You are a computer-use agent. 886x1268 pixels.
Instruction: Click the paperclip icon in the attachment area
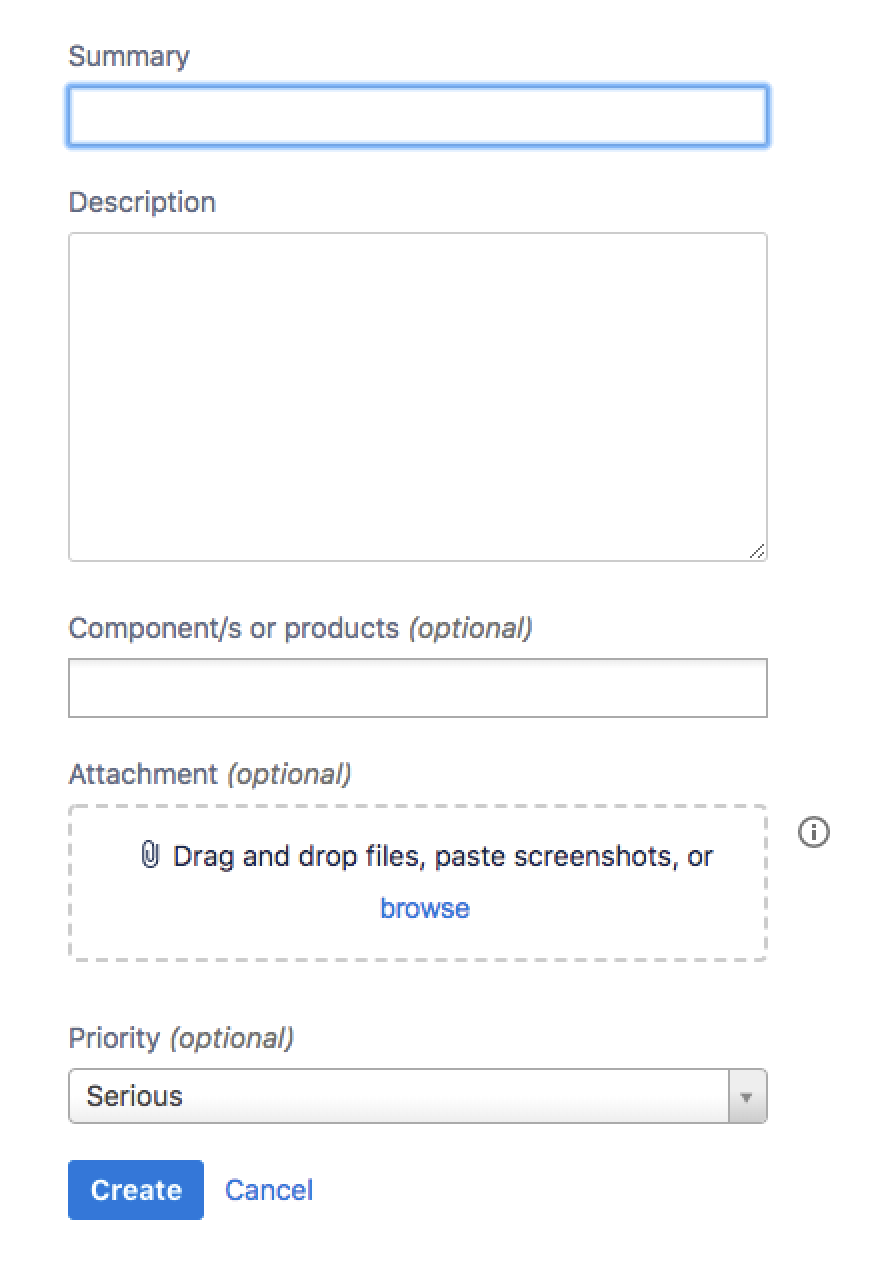tap(150, 856)
